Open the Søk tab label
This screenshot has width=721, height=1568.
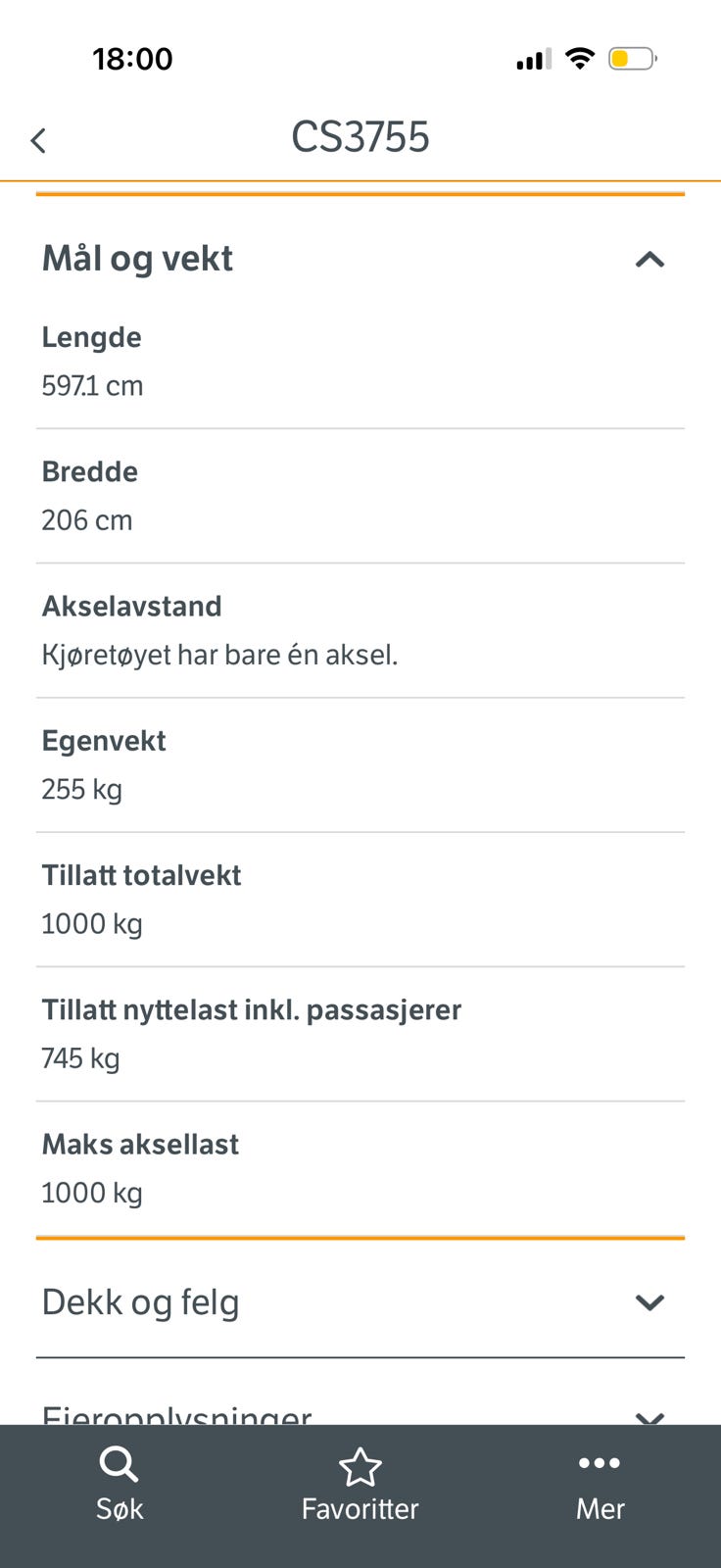click(120, 1509)
